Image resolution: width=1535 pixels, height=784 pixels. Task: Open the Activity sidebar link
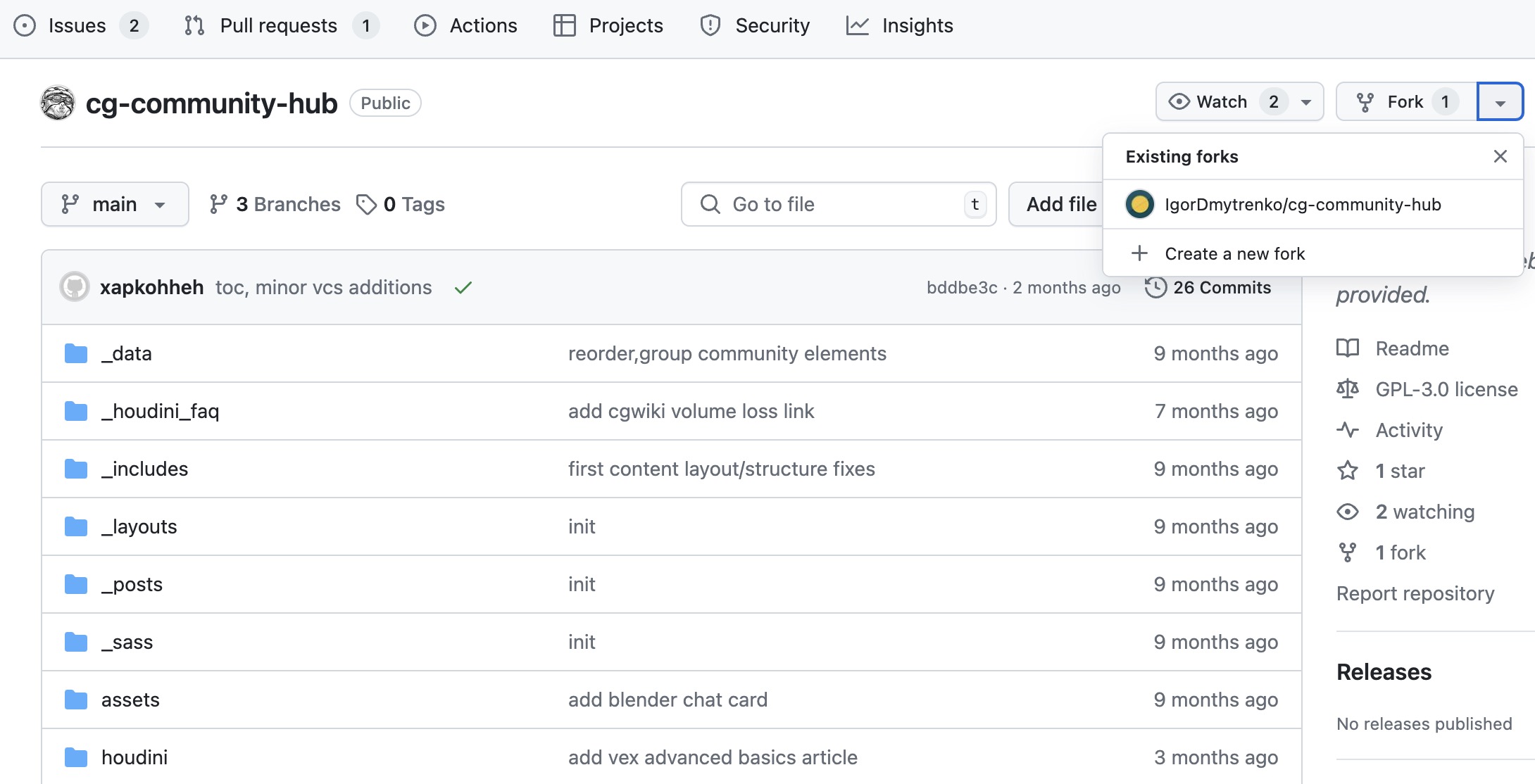tap(1410, 430)
